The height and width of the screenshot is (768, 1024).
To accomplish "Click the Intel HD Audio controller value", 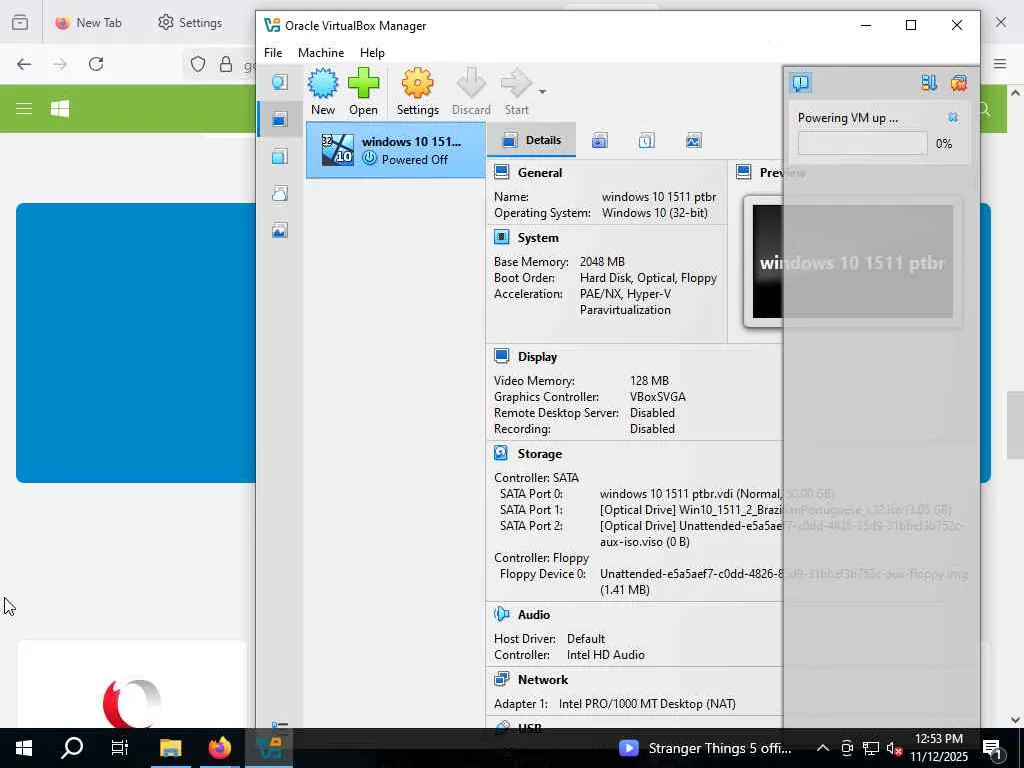I will click(x=605, y=654).
